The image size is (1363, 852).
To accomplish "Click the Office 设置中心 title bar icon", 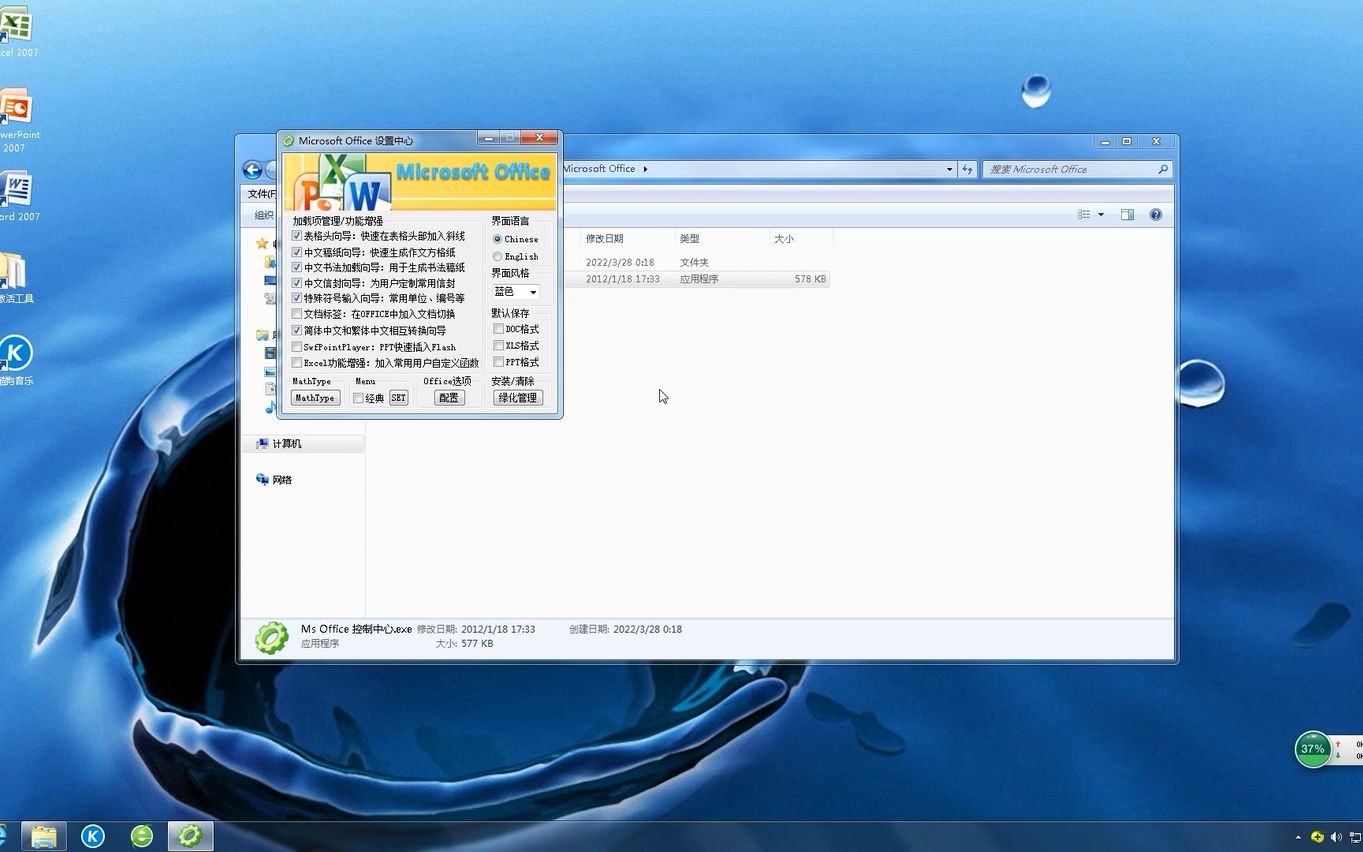I will (288, 141).
